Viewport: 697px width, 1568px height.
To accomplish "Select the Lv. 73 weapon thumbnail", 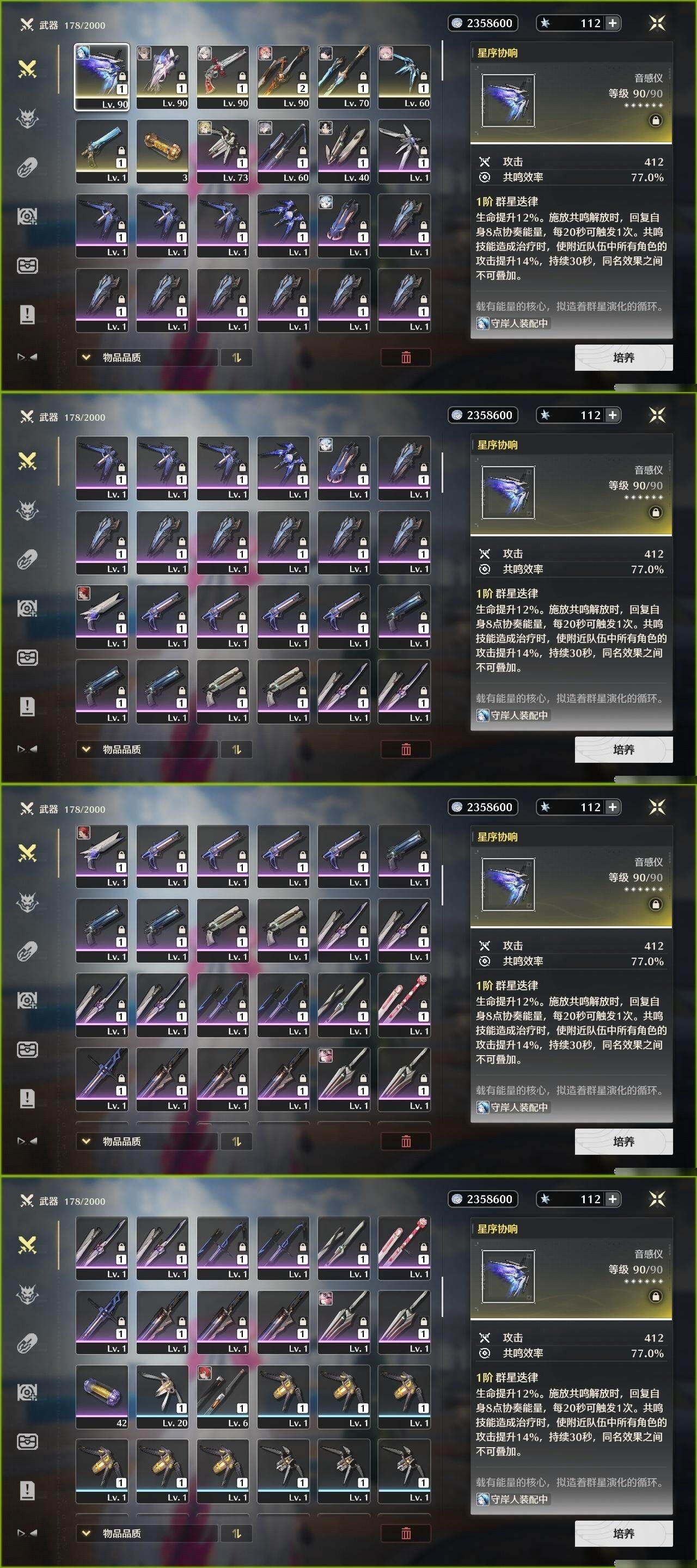I will (x=223, y=151).
